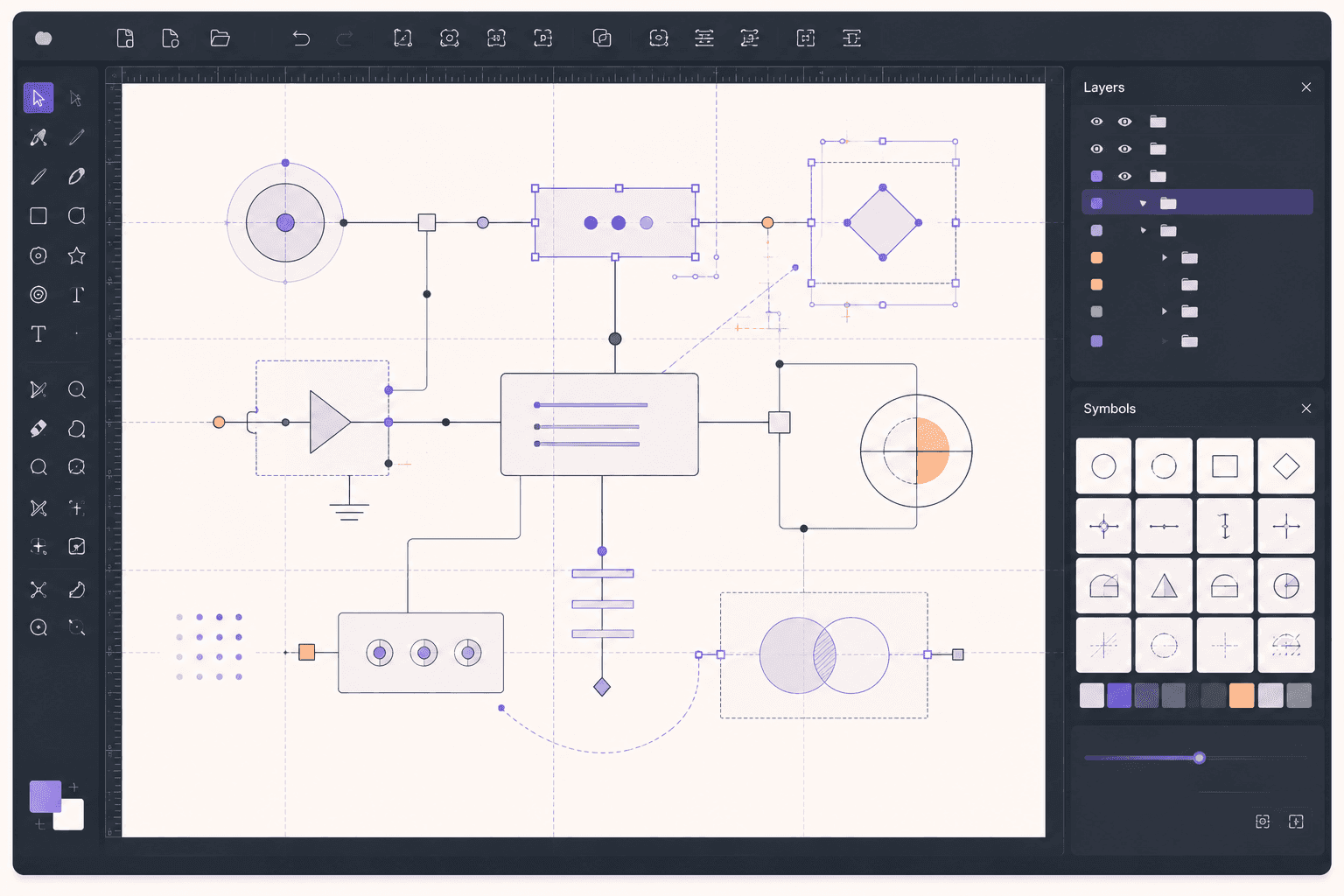Click the overlapping squares toolbar icon
Image resolution: width=1344 pixels, height=896 pixels.
point(602,38)
